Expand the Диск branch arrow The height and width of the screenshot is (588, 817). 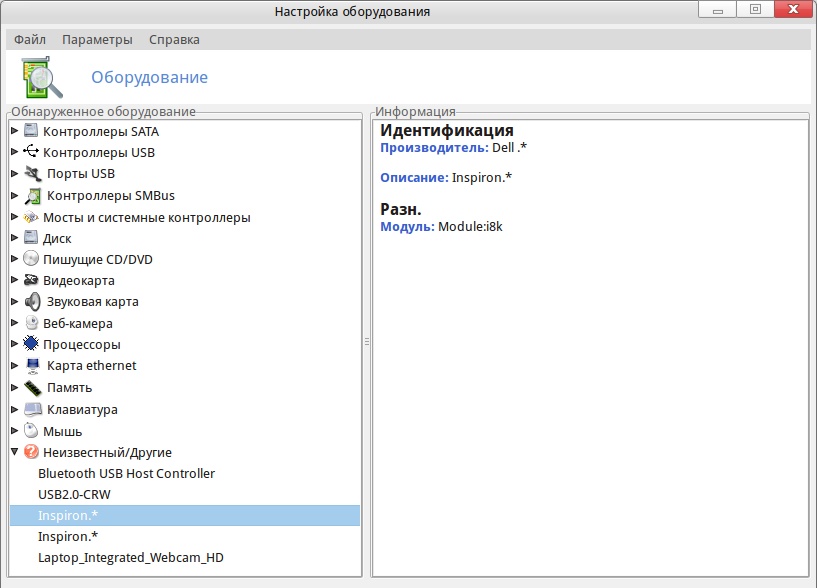15,238
